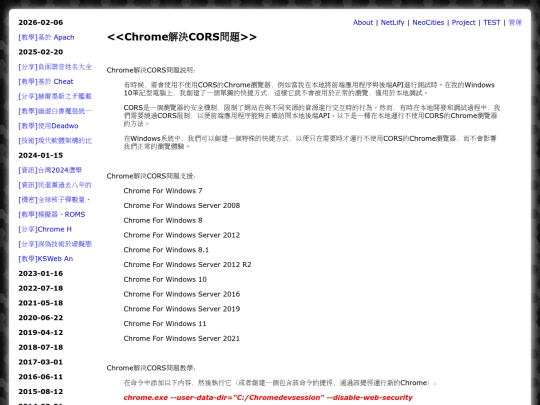This screenshot has height=405, width=540.
Task: Open the [資訊]民進黨過去八年的 sidebar link
Action: tap(55, 185)
